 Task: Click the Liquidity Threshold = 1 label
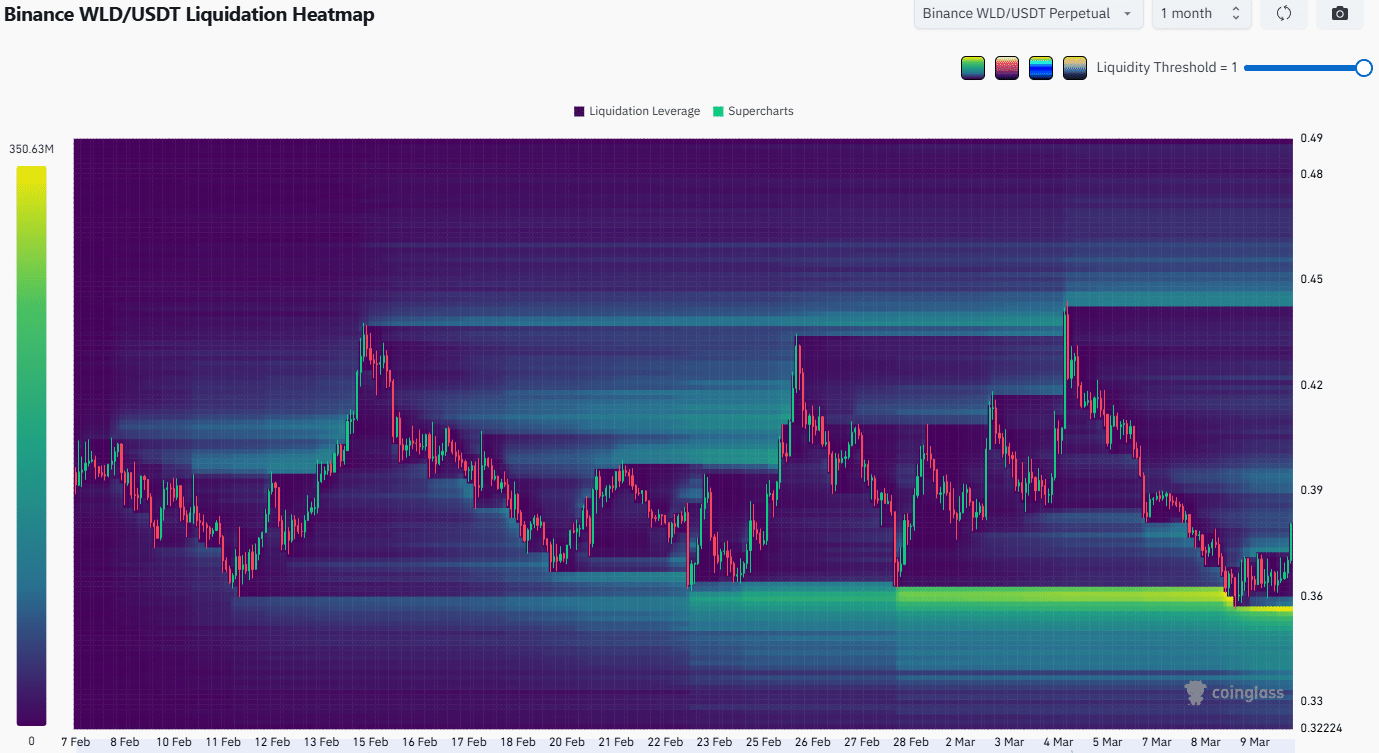(x=1166, y=68)
